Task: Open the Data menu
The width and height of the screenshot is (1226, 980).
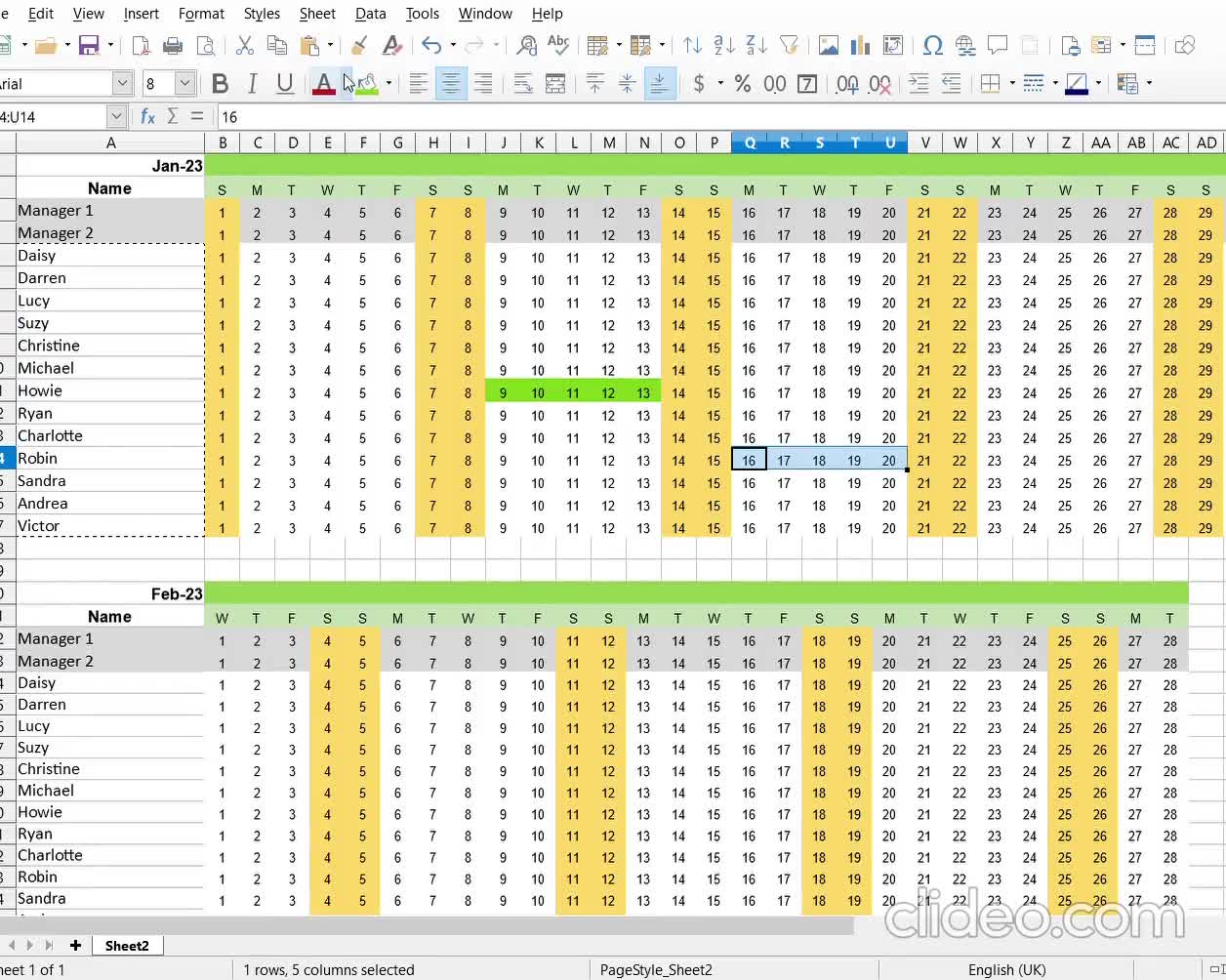Action: pyautogui.click(x=370, y=14)
